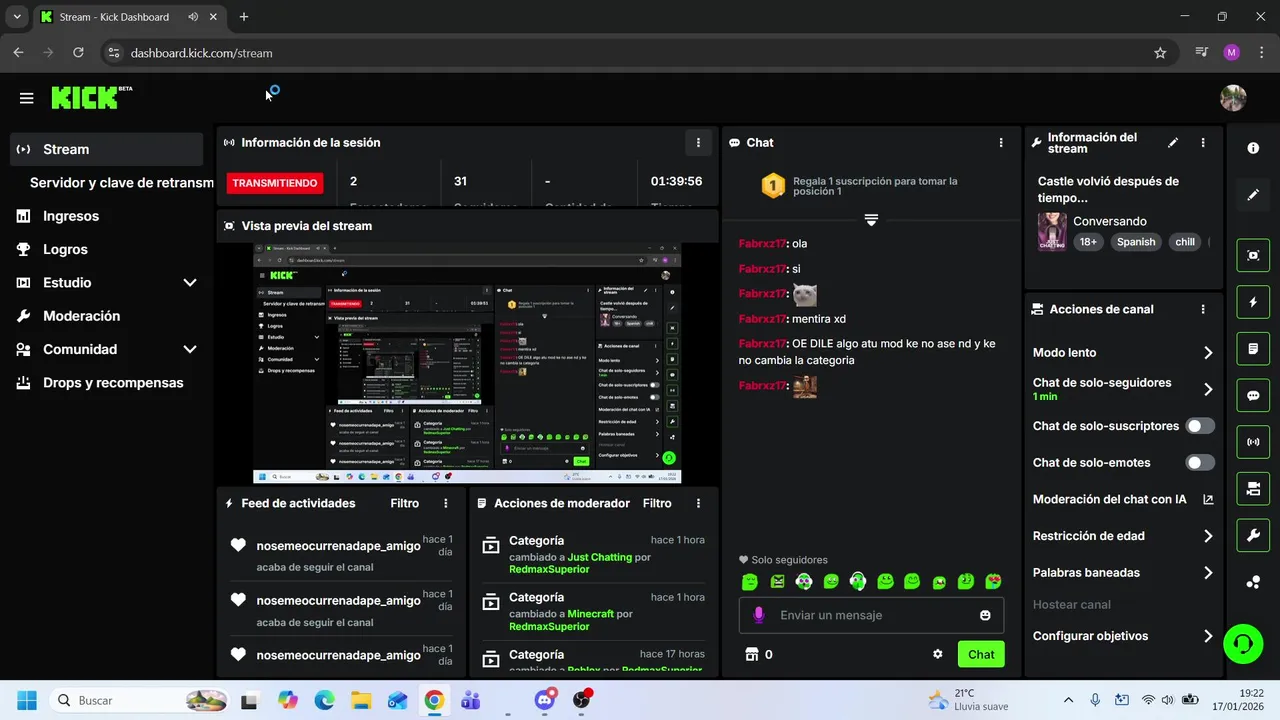Image resolution: width=1280 pixels, height=720 pixels.
Task: Open Información del stream three-dot menu
Action: [x=1203, y=143]
